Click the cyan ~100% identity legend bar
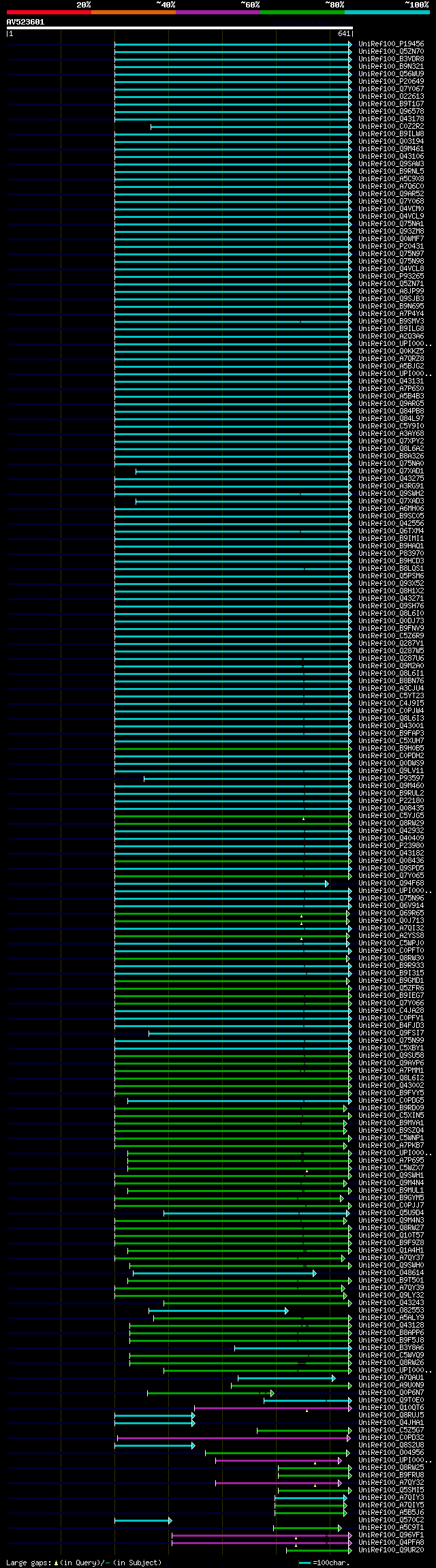 click(x=387, y=12)
